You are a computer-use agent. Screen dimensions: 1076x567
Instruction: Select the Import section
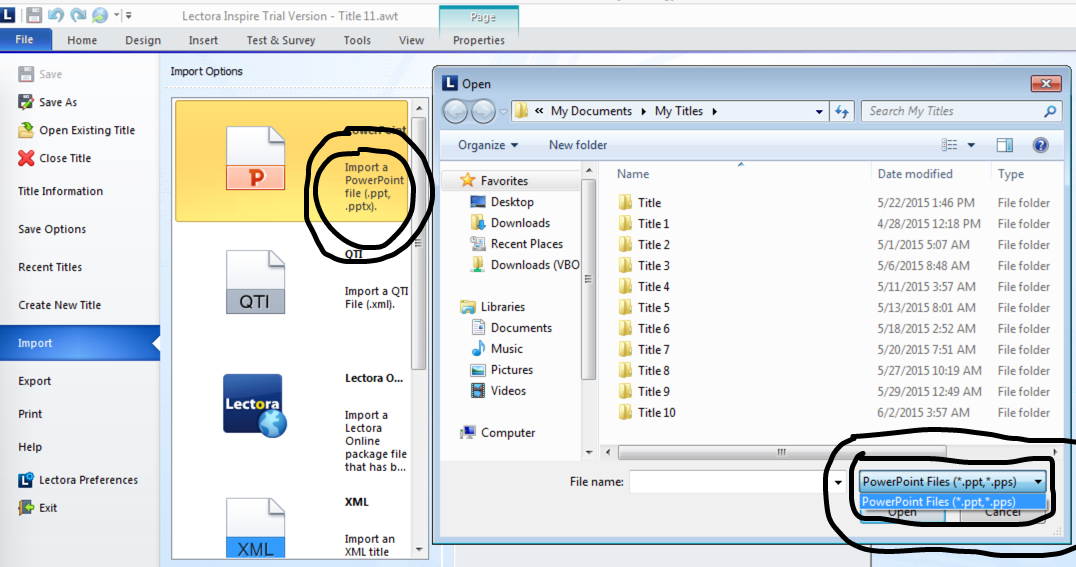coord(80,343)
